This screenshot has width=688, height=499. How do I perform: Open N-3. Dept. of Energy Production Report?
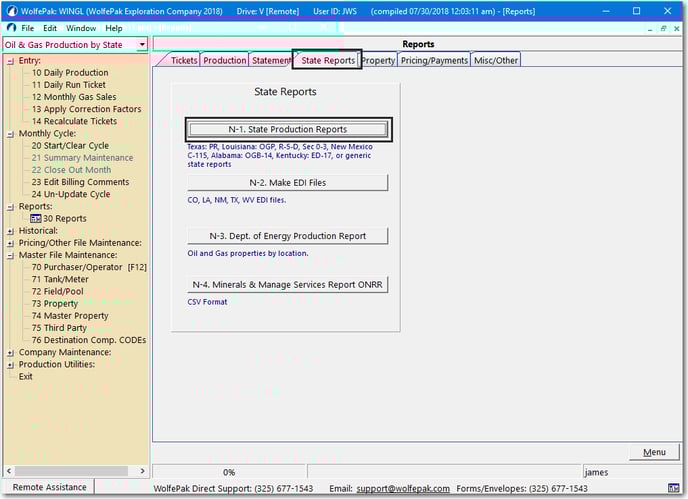tap(288, 236)
